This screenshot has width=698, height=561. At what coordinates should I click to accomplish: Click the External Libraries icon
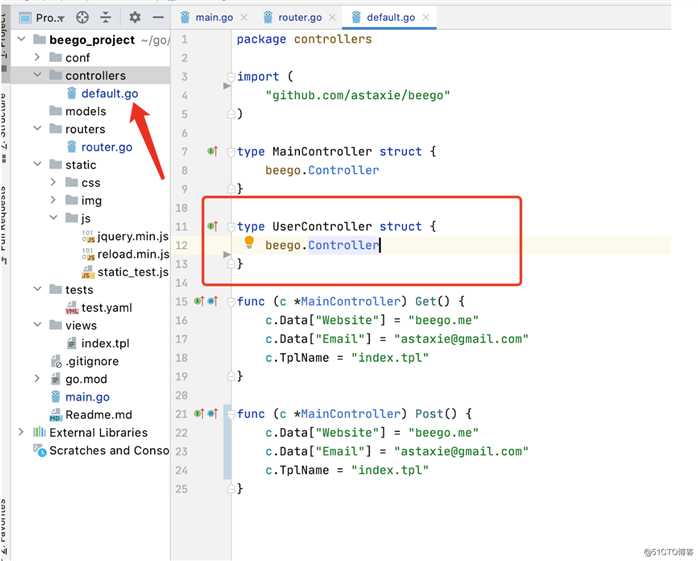click(x=39, y=432)
